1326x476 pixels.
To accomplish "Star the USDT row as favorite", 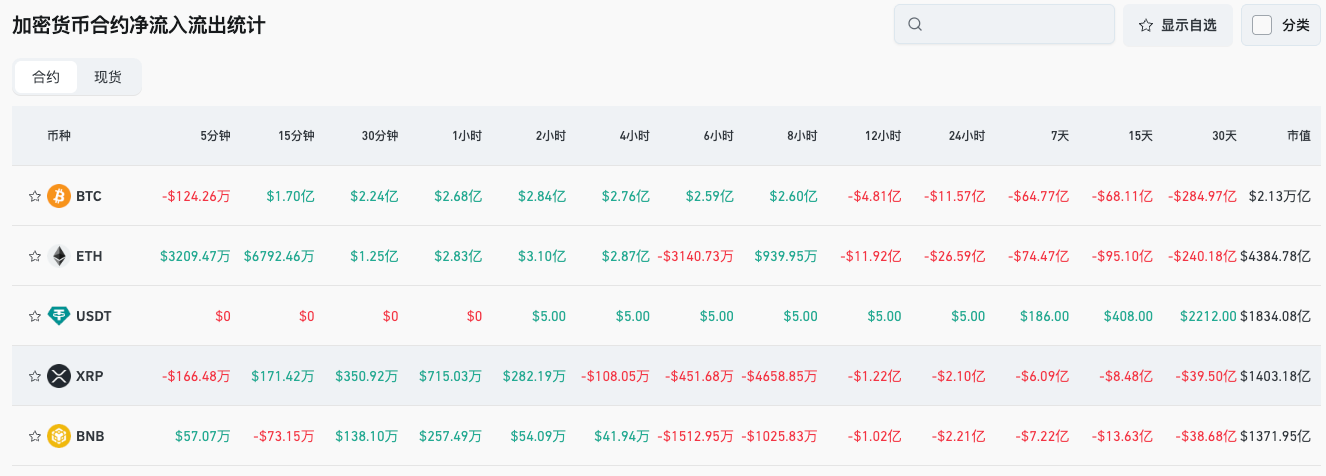I will pos(34,316).
